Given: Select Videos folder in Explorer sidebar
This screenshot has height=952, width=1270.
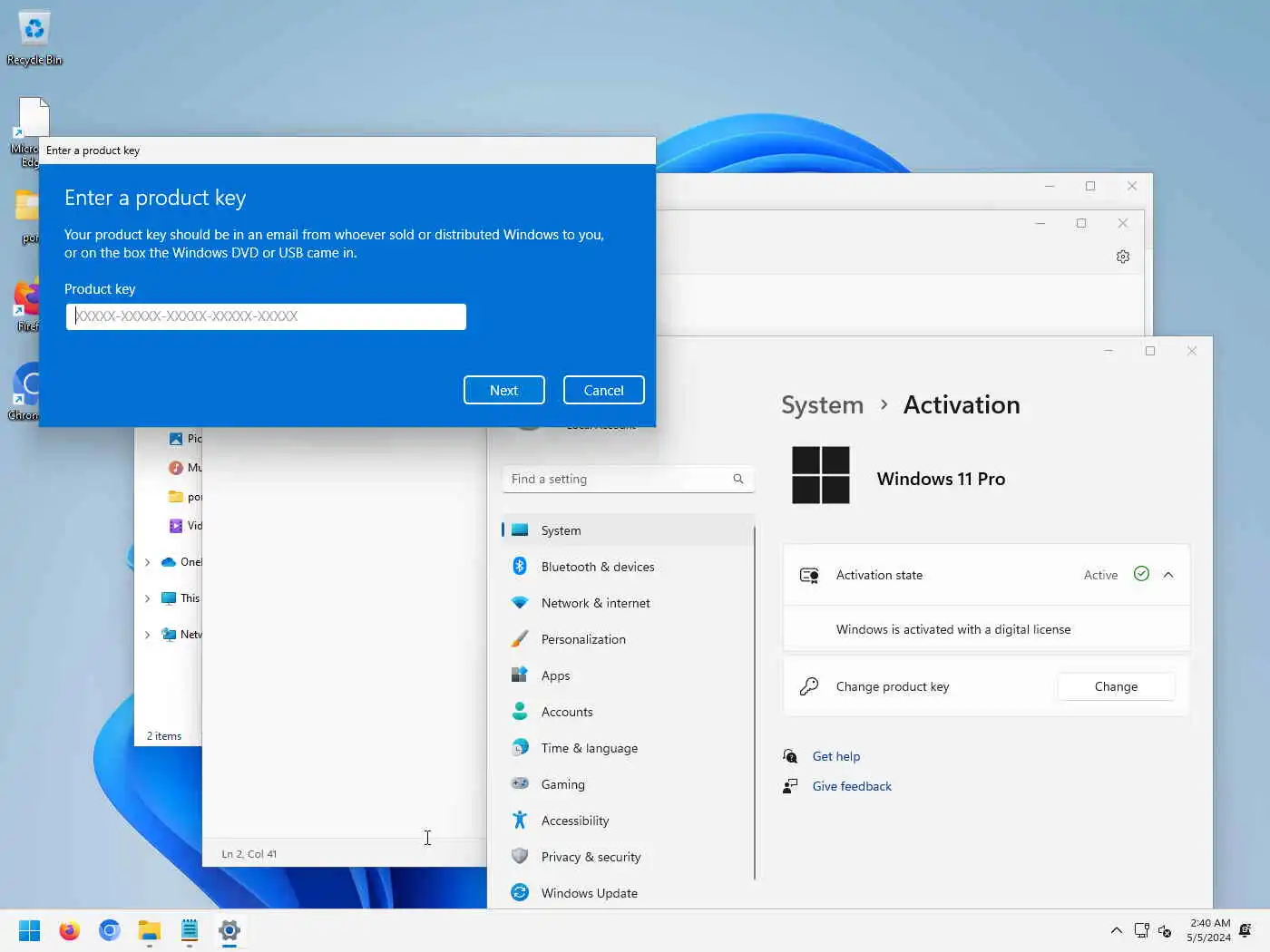Looking at the screenshot, I should click(x=185, y=526).
